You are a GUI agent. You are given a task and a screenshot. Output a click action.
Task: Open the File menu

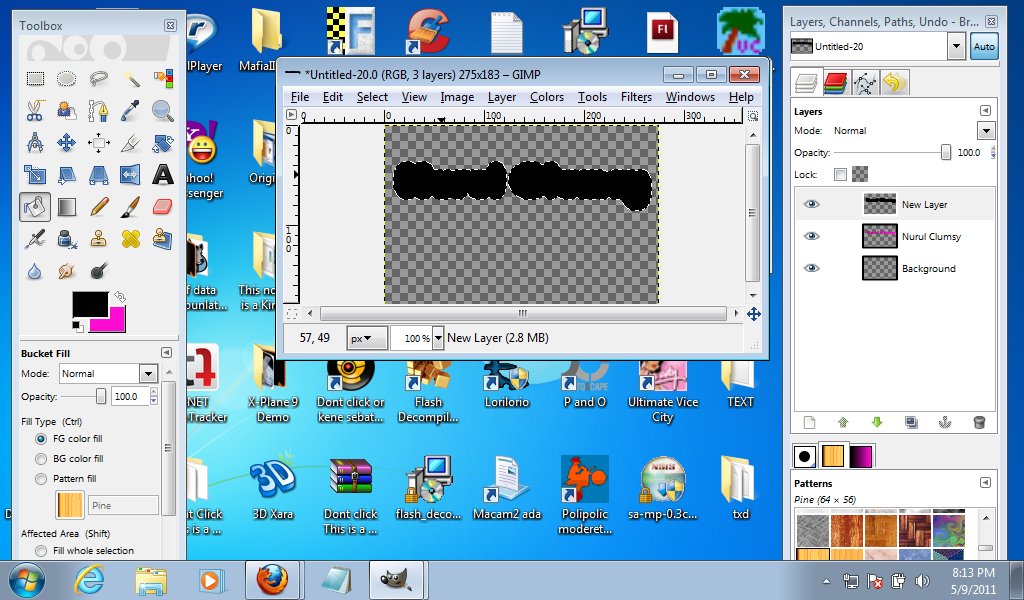coord(300,97)
